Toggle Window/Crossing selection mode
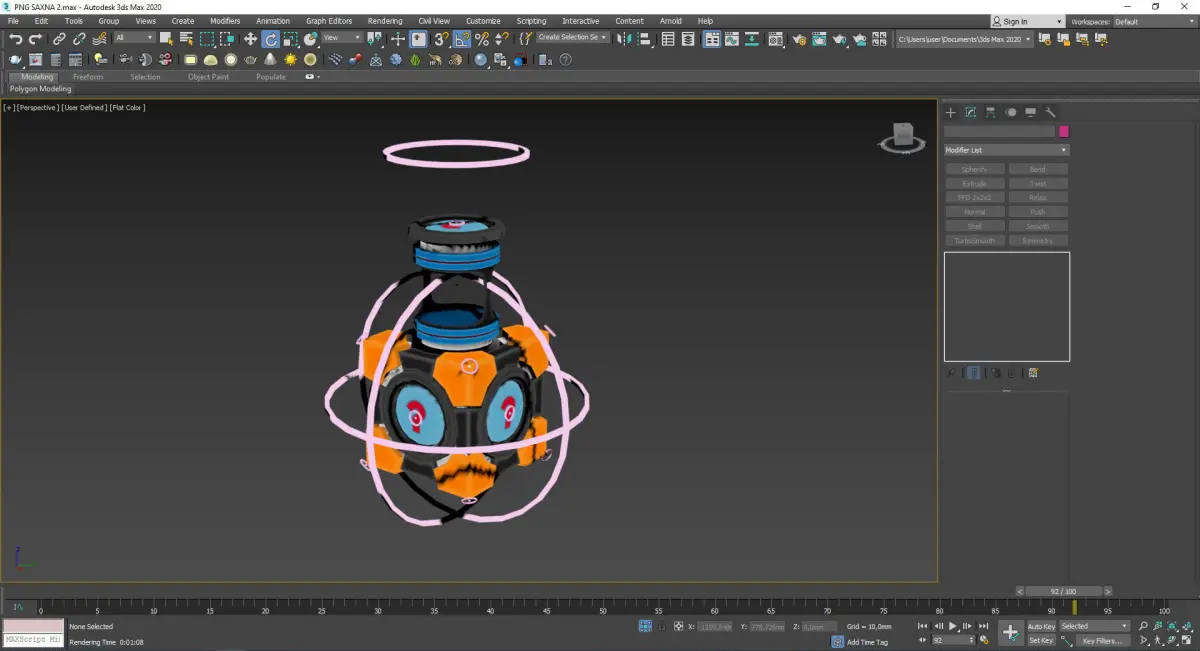Viewport: 1200px width, 651px height. [227, 39]
